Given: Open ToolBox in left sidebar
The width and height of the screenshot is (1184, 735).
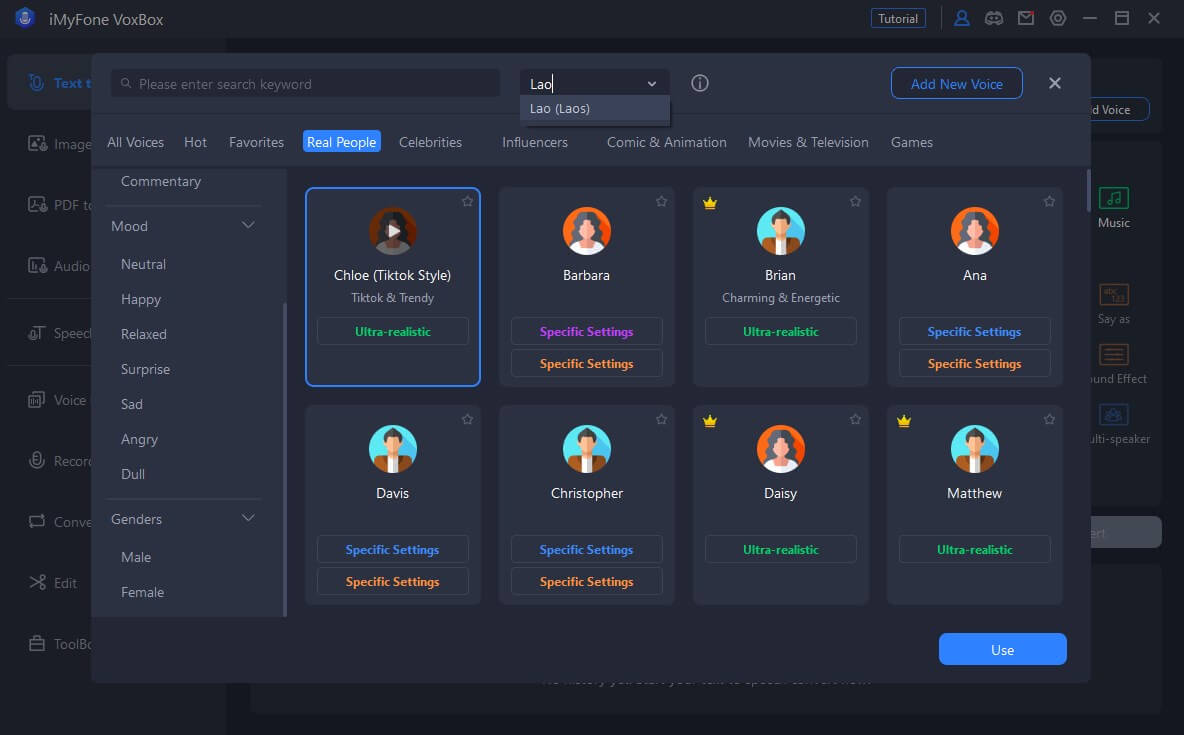Looking at the screenshot, I should 60,644.
